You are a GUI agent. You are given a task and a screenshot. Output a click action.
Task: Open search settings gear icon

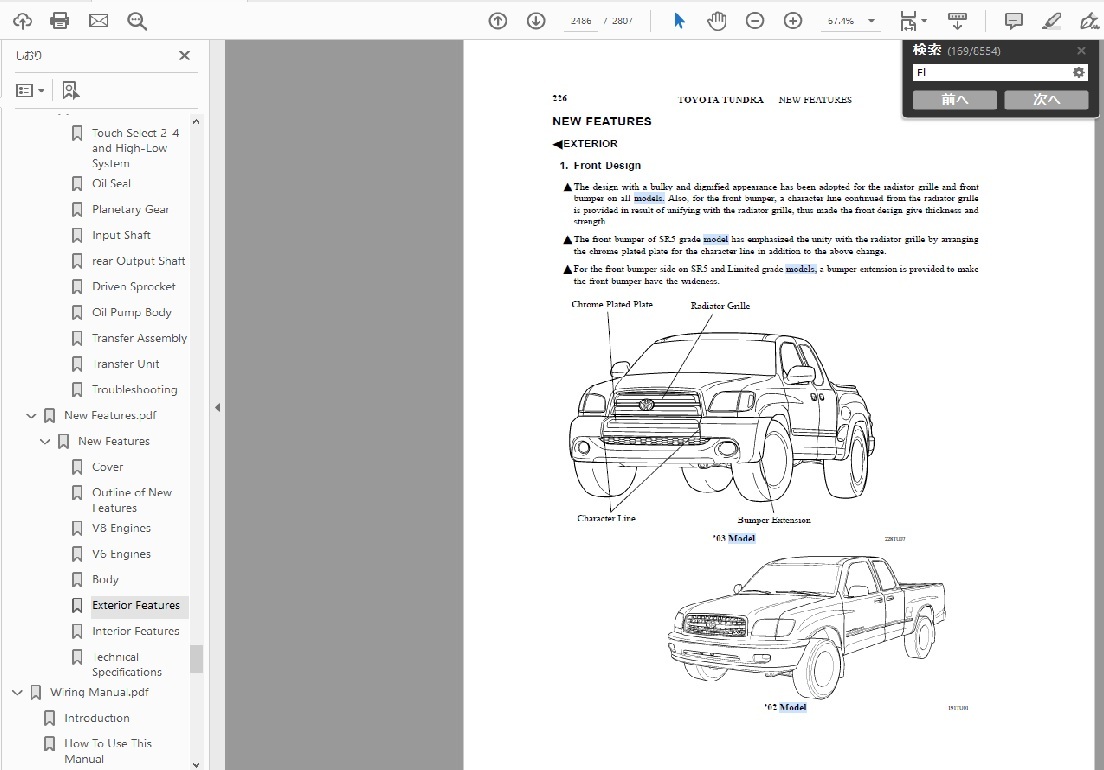tap(1078, 72)
